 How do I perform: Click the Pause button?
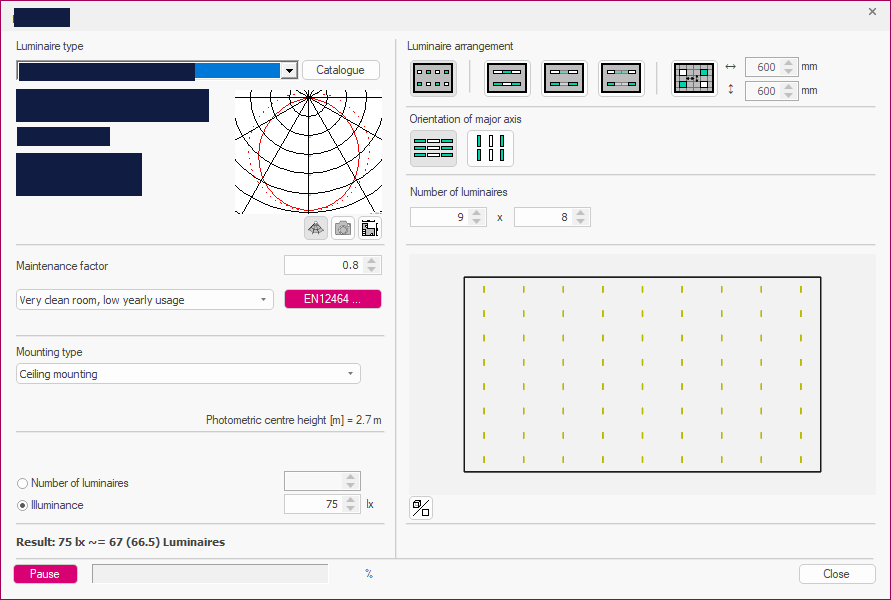tap(45, 574)
